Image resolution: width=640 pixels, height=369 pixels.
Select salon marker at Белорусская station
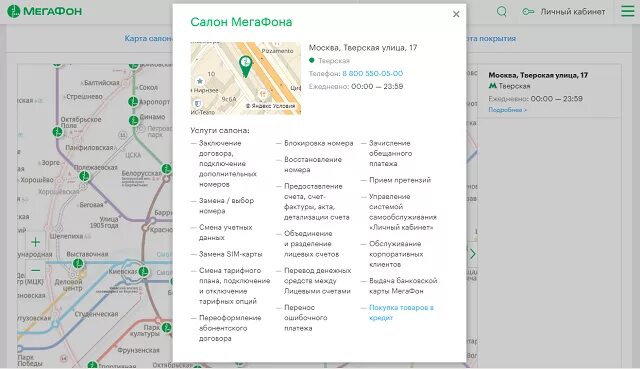[166, 168]
